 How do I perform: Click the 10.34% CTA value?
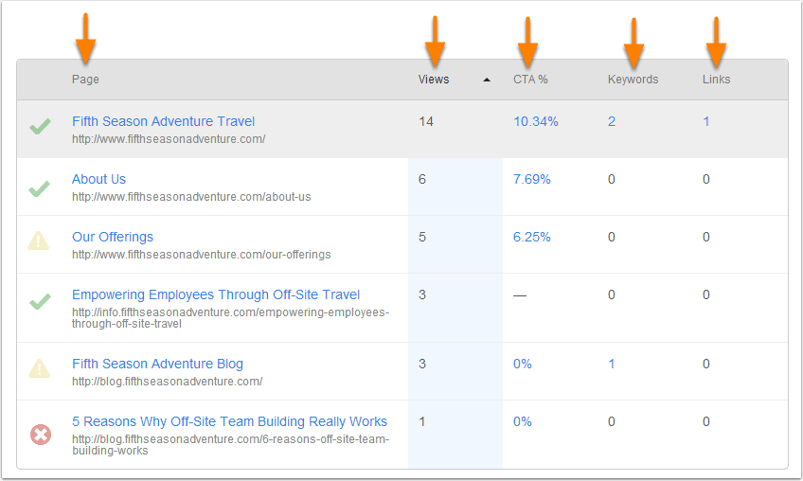tap(536, 121)
